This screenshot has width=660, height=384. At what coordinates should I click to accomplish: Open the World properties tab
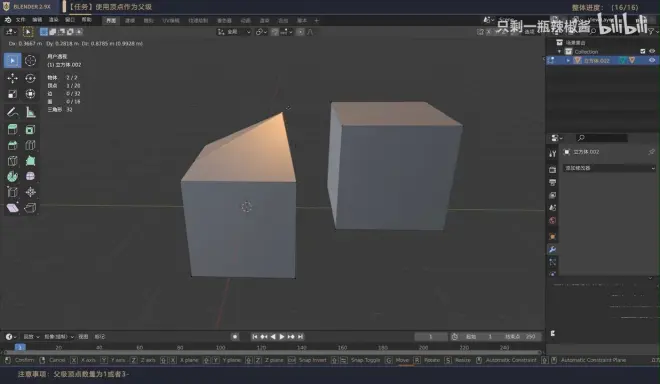coord(552,221)
